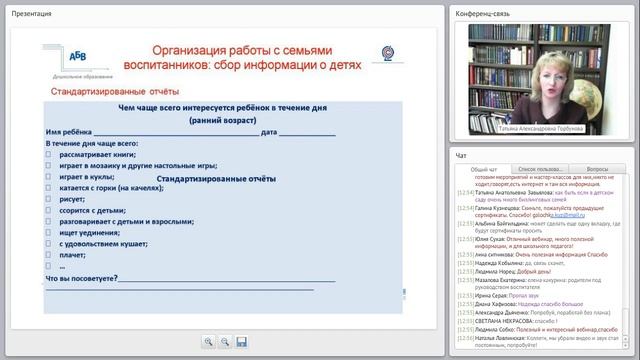Click the 'дата' blank line
Viewport: 640px width, 360px height.
pos(307,133)
